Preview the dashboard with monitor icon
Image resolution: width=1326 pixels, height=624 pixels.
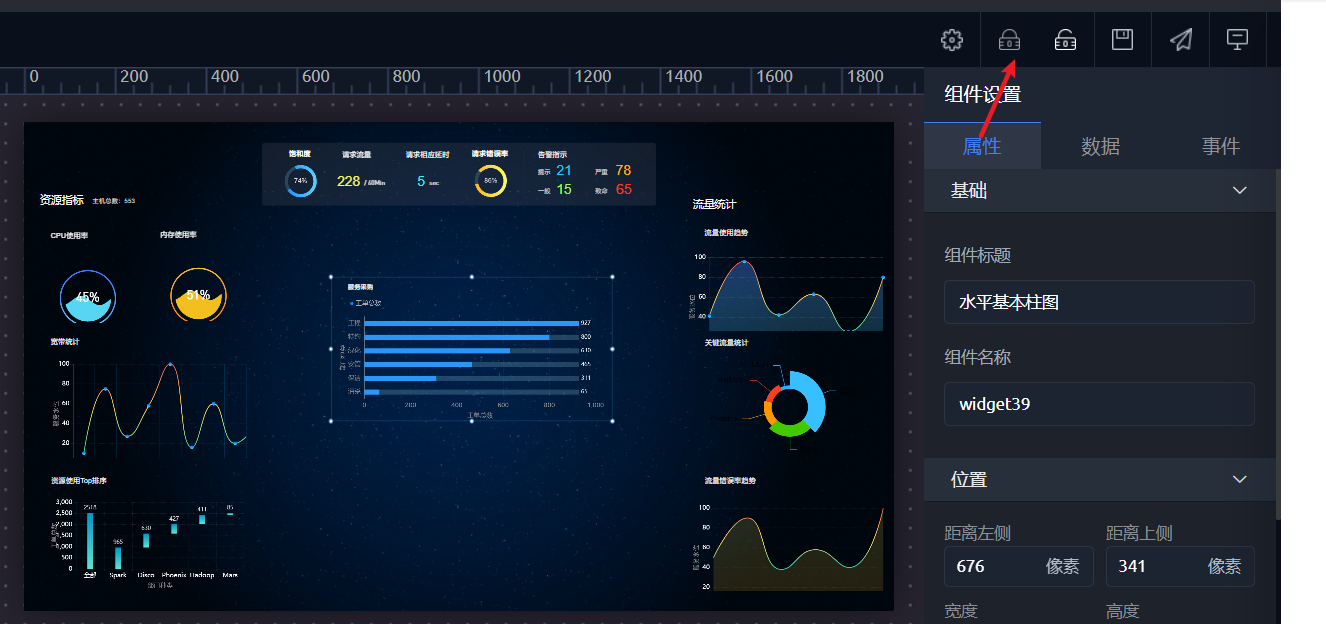pos(1238,40)
